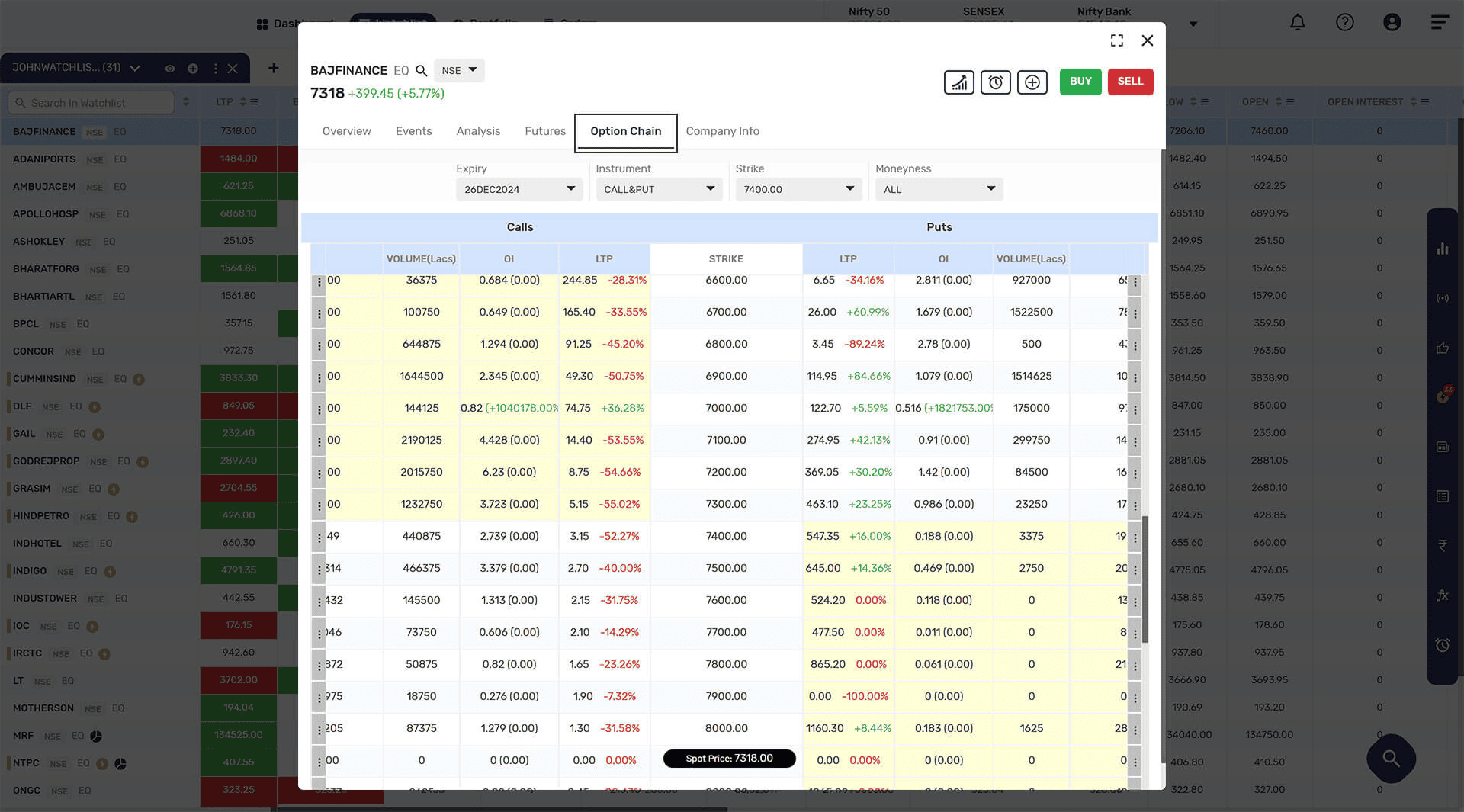Click the floating search button at bottom right

(1391, 758)
